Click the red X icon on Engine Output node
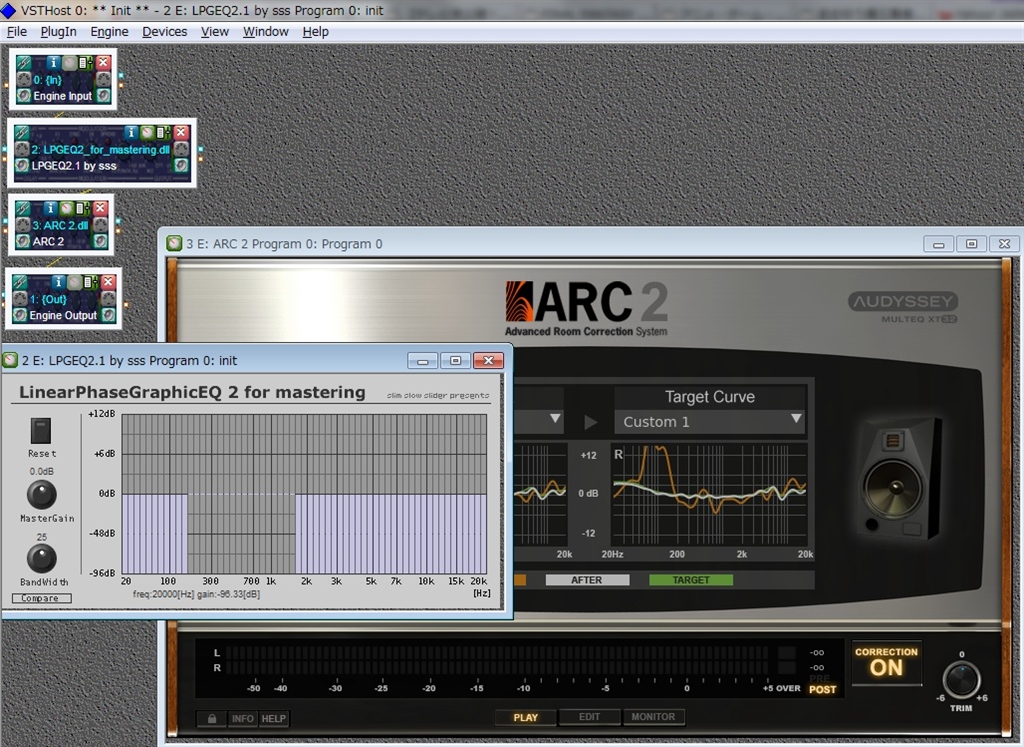Viewport: 1024px width, 747px height. pyautogui.click(x=108, y=282)
